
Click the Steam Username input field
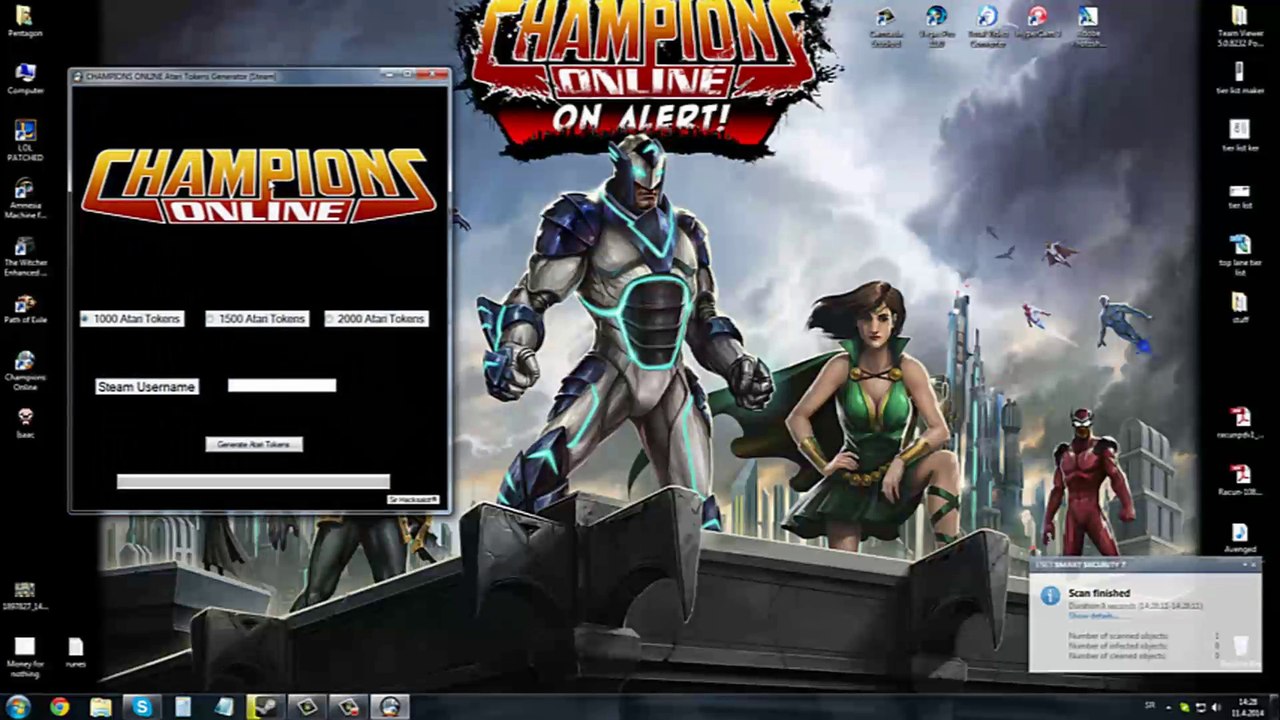coord(282,385)
